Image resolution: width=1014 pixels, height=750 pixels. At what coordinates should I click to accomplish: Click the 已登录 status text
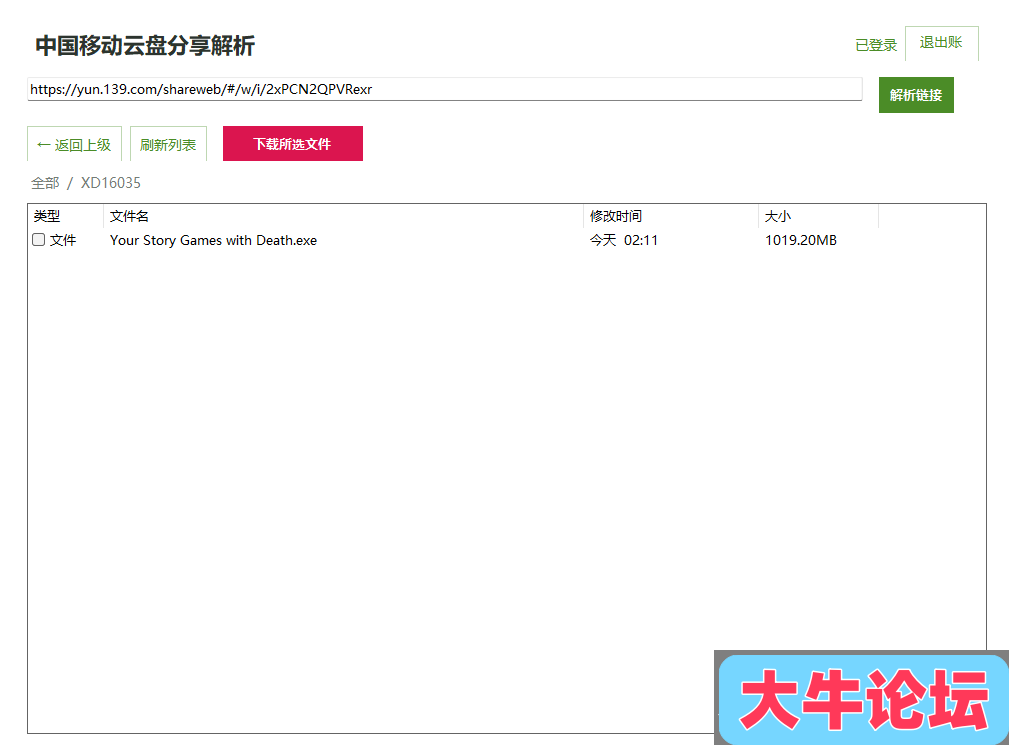click(876, 45)
